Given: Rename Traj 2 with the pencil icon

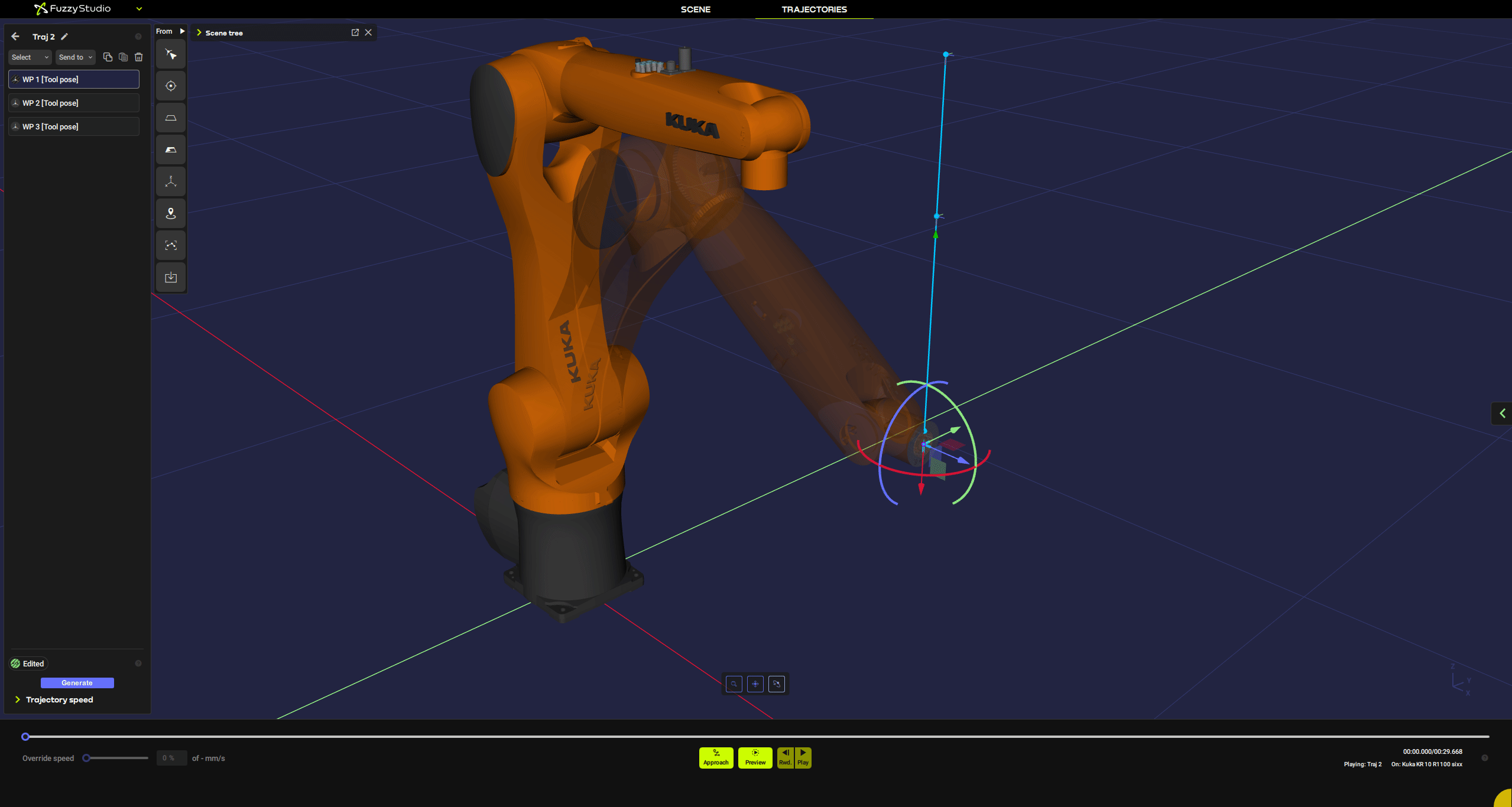Looking at the screenshot, I should pyautogui.click(x=64, y=37).
